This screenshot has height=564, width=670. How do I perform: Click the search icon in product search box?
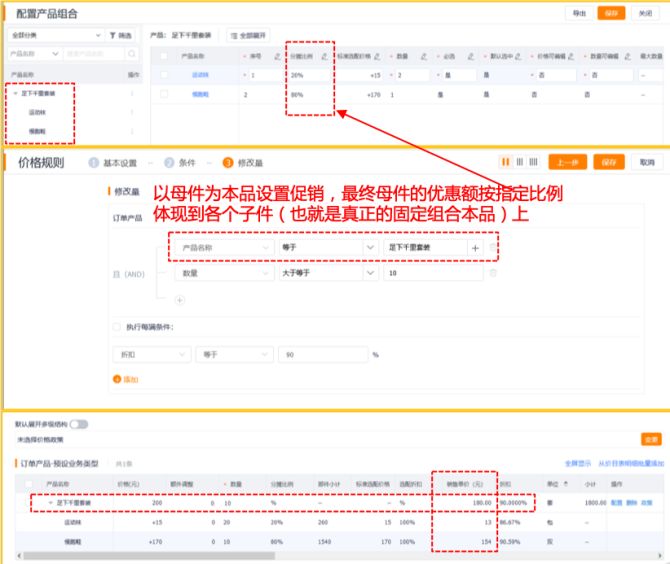[129, 53]
